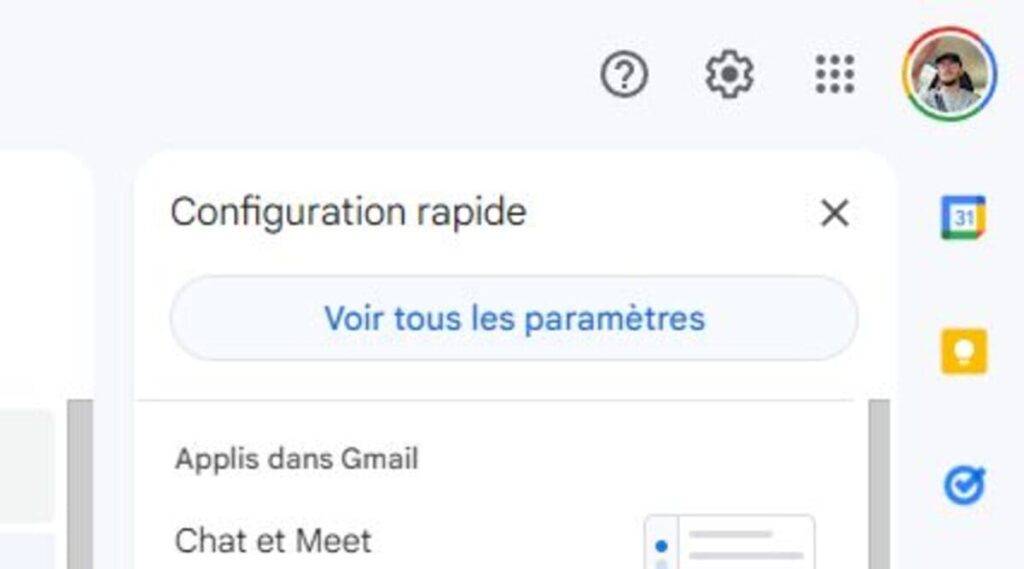Open the Google apps grid launcher
This screenshot has height=569, width=1024.
[835, 74]
